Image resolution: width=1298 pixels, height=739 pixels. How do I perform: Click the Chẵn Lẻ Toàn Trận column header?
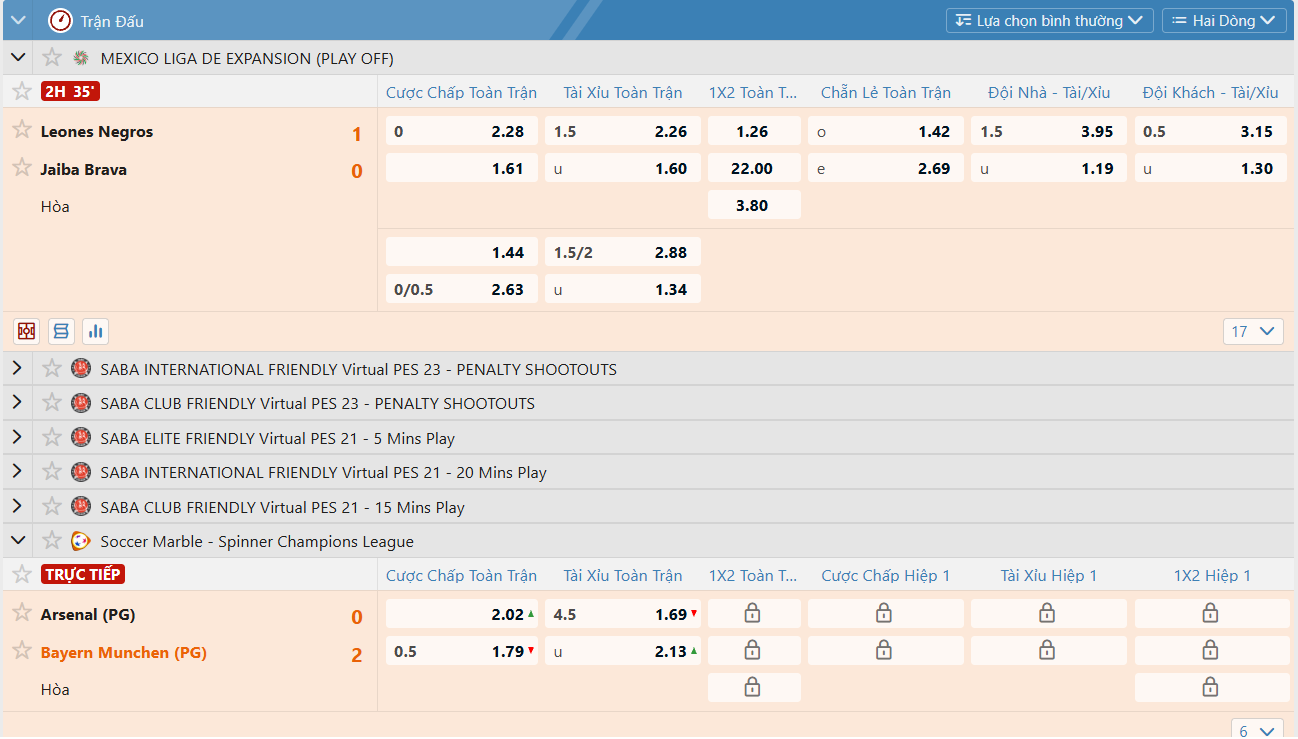(885, 93)
